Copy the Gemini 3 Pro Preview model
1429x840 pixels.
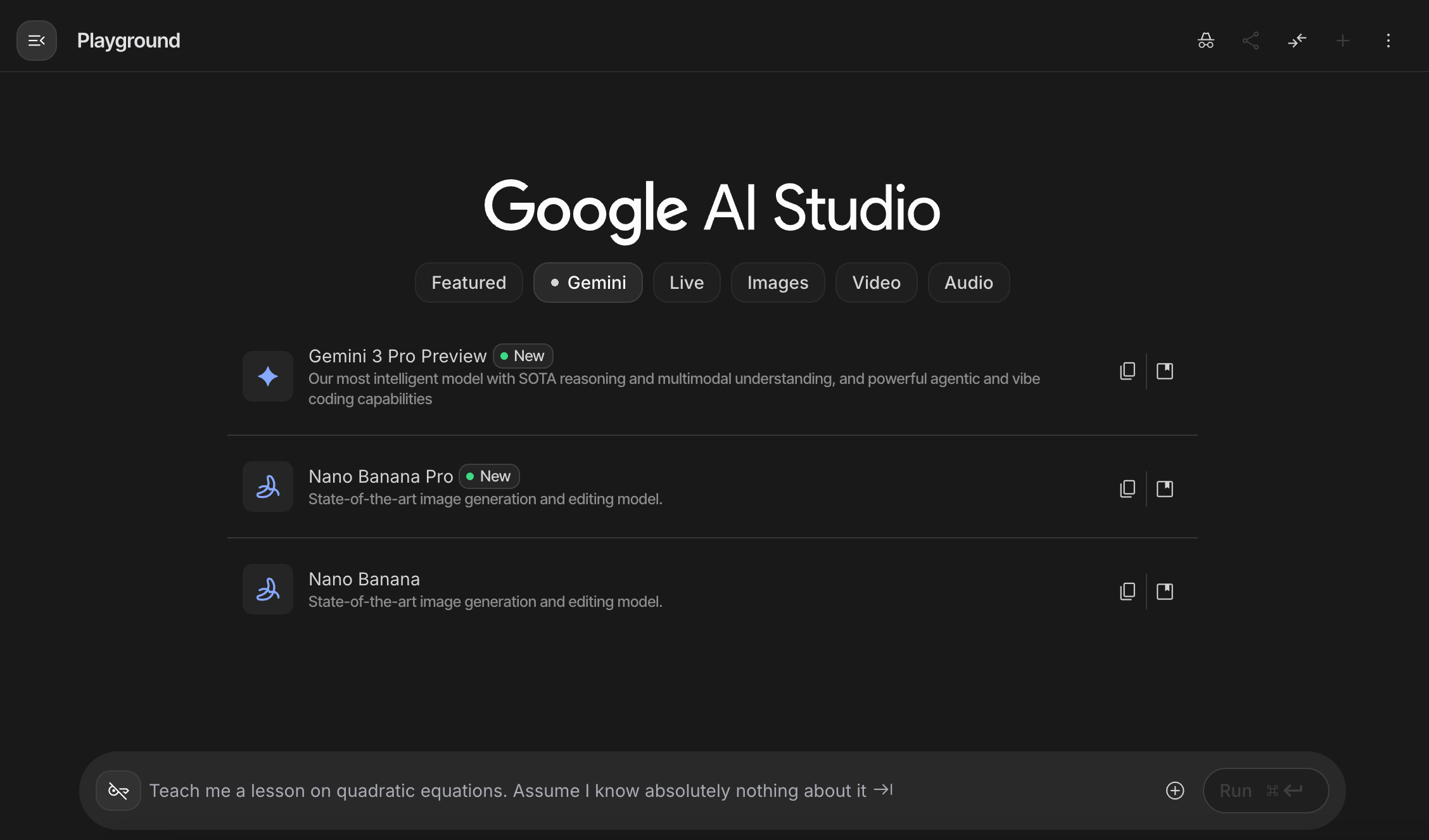(1127, 371)
